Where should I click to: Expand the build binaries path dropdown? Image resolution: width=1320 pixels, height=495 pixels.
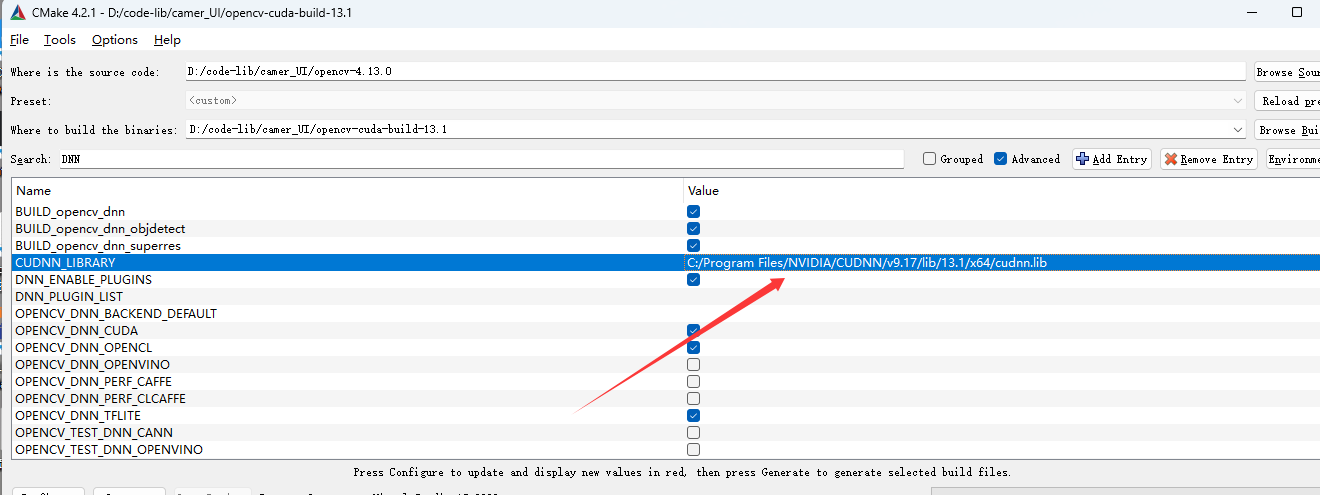1238,130
